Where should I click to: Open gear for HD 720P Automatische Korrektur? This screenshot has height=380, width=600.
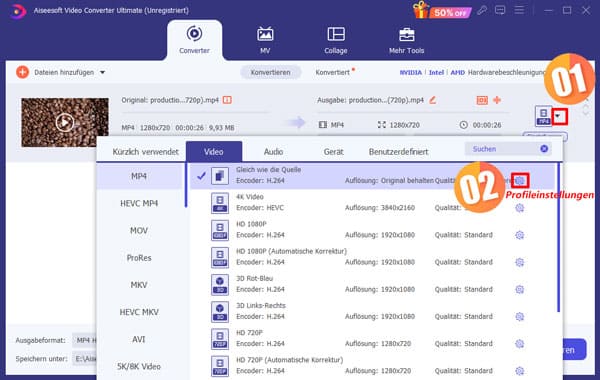pos(519,371)
